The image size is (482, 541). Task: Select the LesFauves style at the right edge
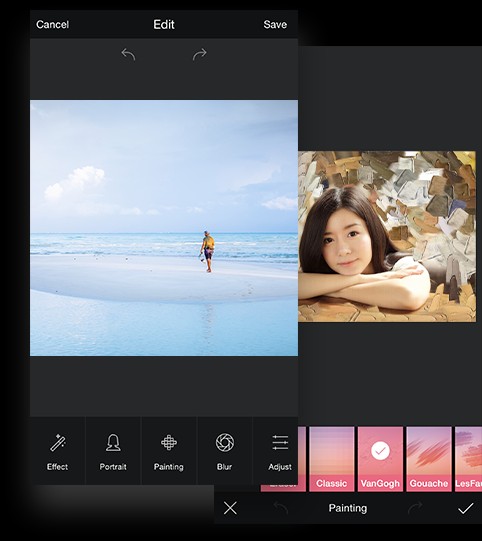(469, 459)
